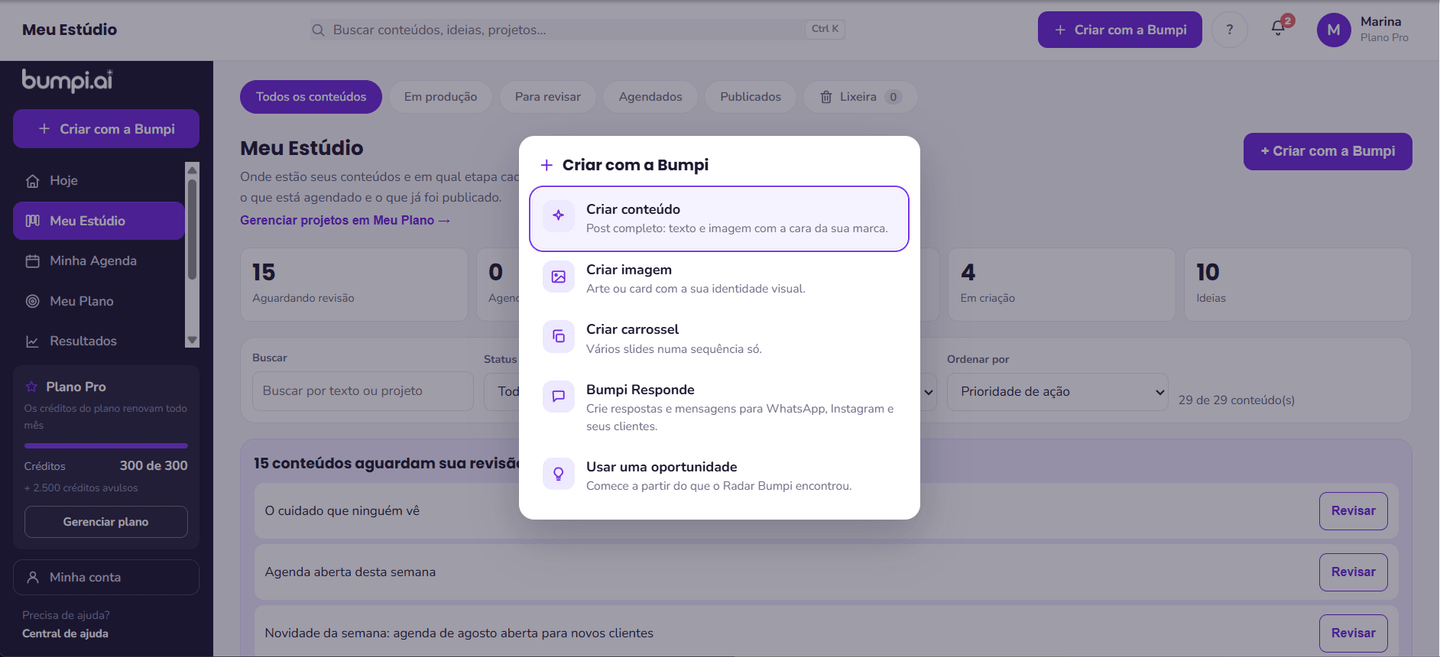Click the Plano Pro star icon
This screenshot has width=1440, height=657.
click(31, 386)
